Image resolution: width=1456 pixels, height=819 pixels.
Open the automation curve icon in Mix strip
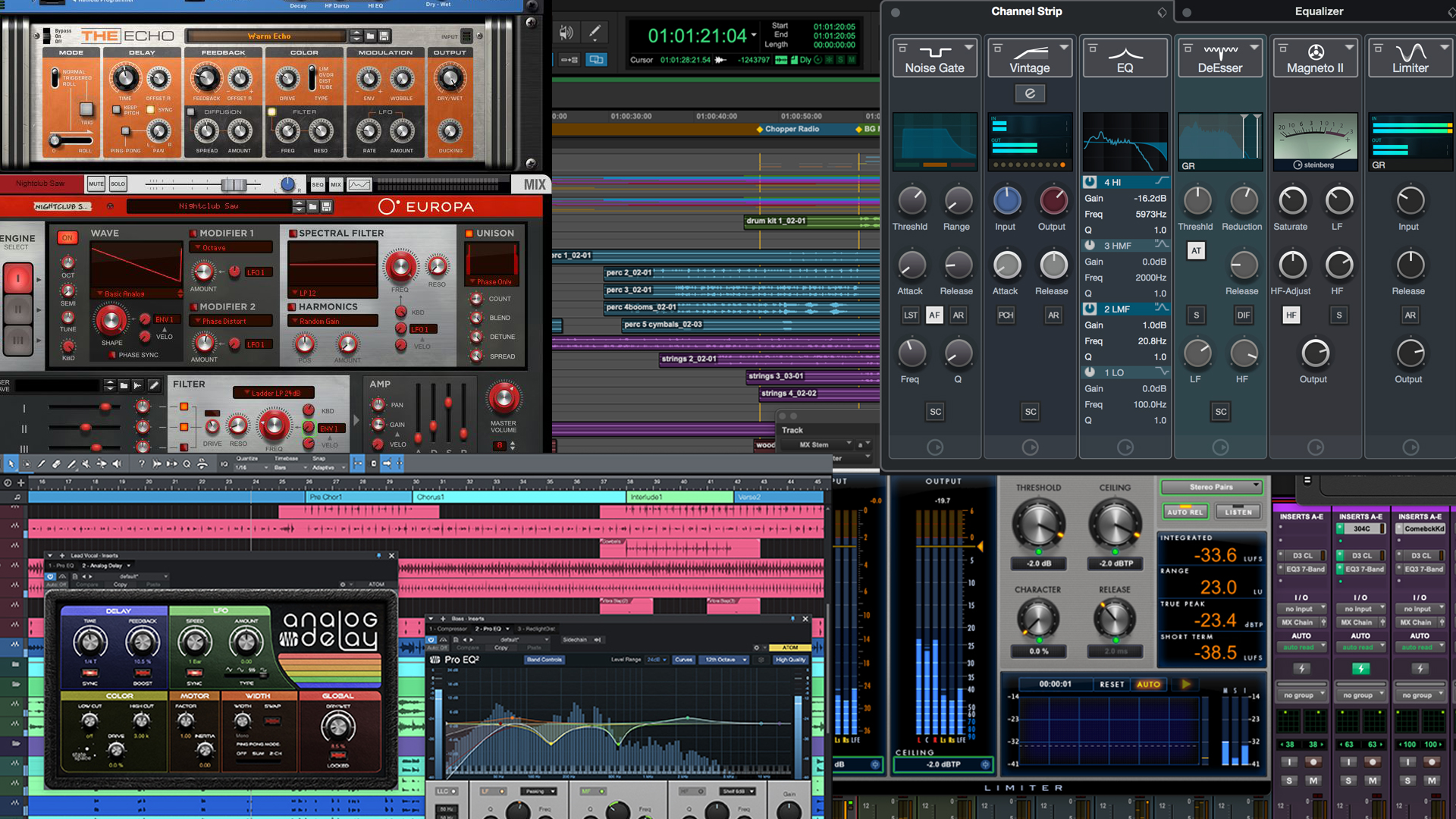(x=359, y=184)
